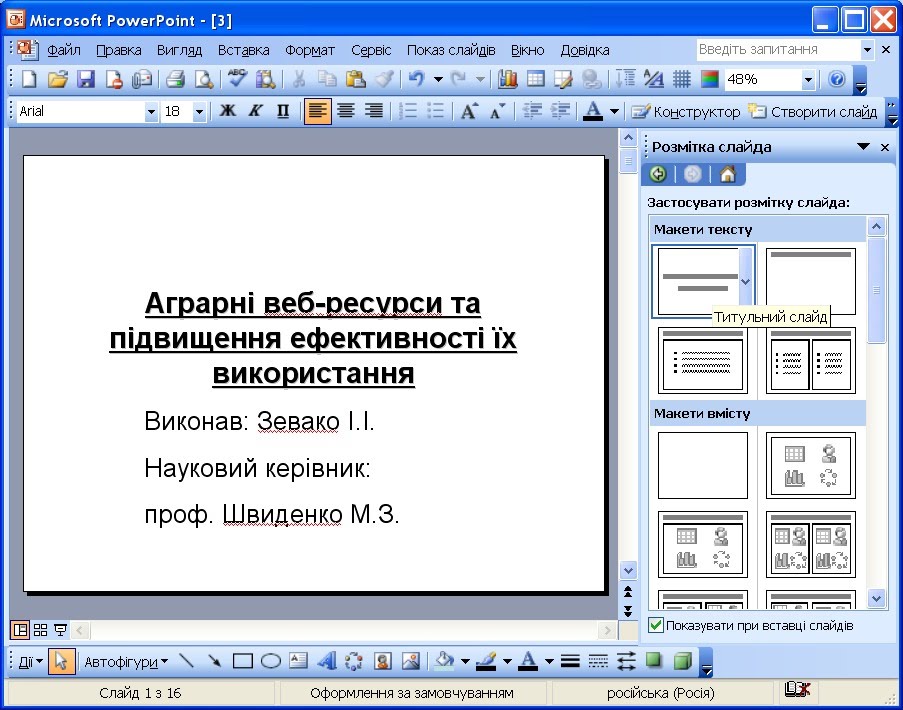Click the drawing toolbar font color A
This screenshot has width=903, height=710.
point(528,661)
